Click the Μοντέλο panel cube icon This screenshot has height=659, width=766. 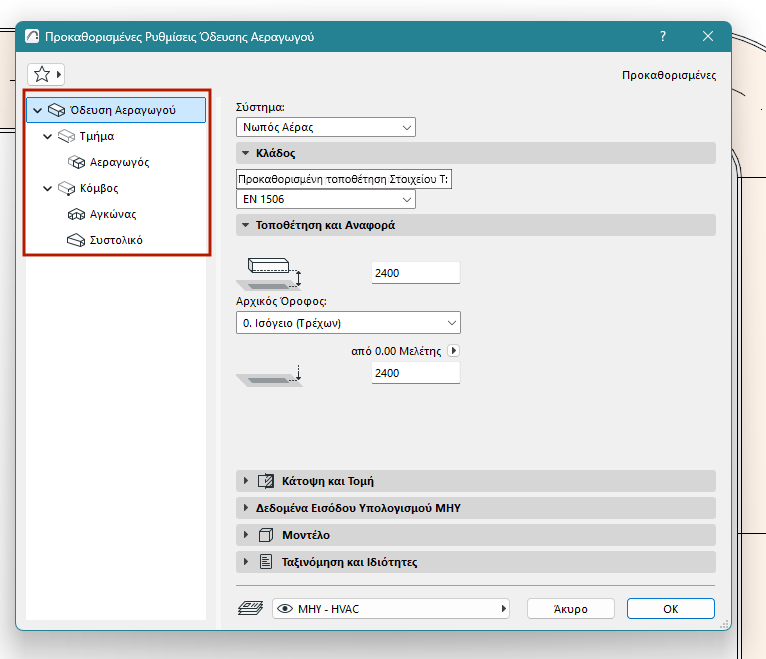266,535
